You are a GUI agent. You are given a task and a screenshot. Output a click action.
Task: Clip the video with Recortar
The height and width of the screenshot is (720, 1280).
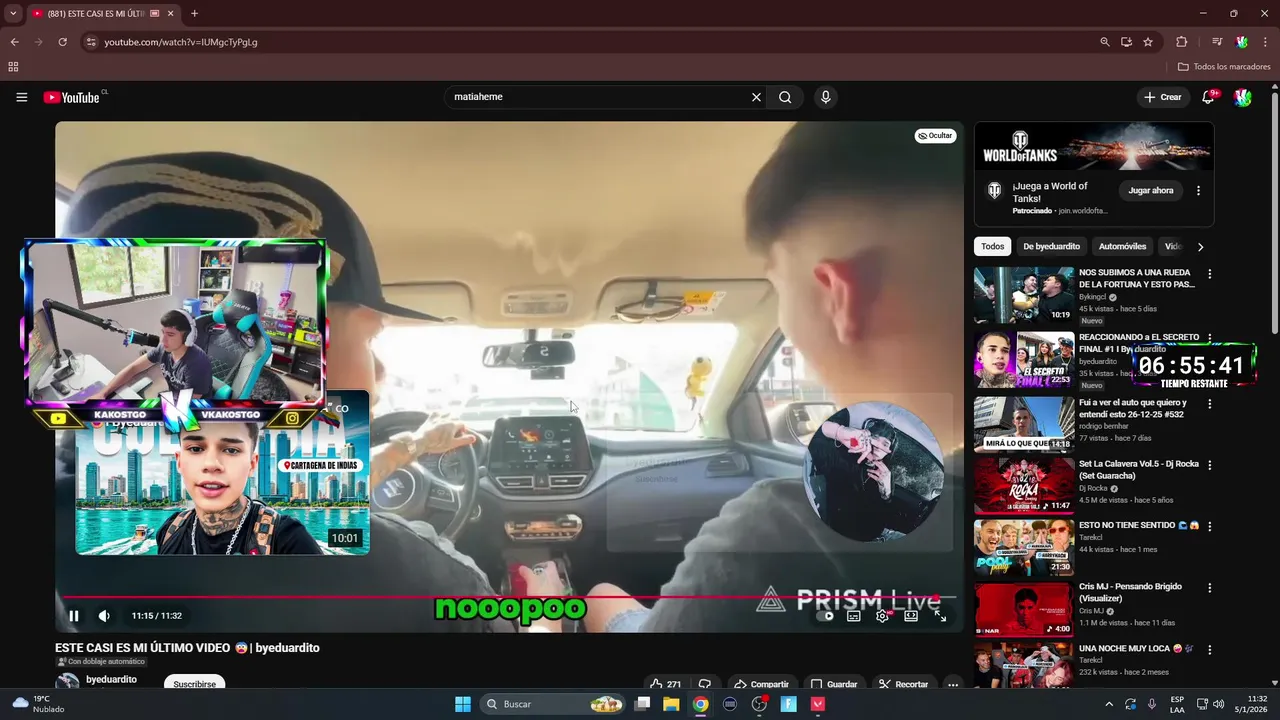pos(904,684)
